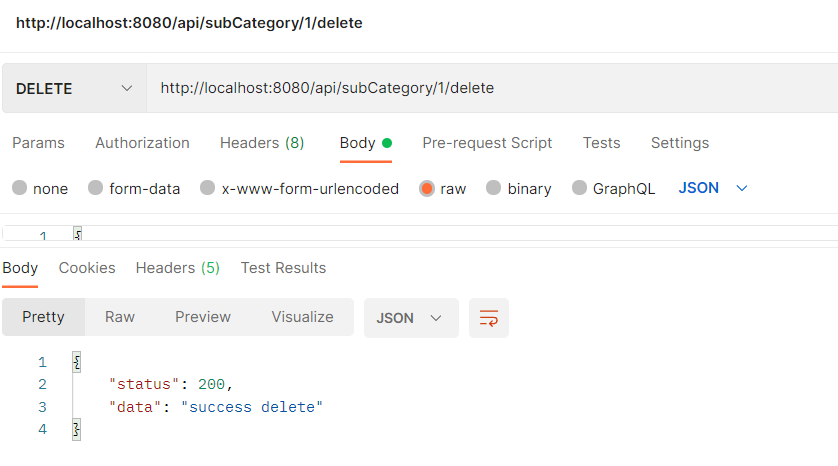Viewport: 838px width, 466px height.
Task: Open the request Headers (8) tab
Action: click(x=262, y=143)
